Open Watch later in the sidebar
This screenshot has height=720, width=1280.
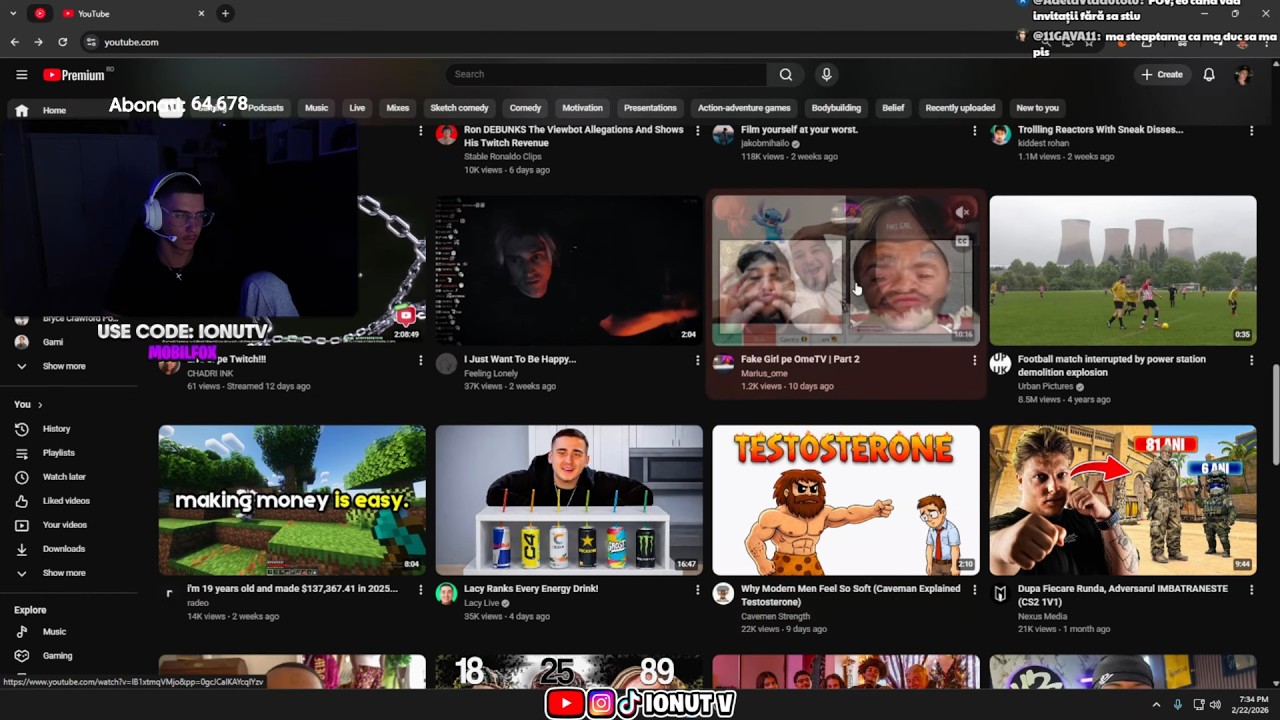[x=64, y=476]
